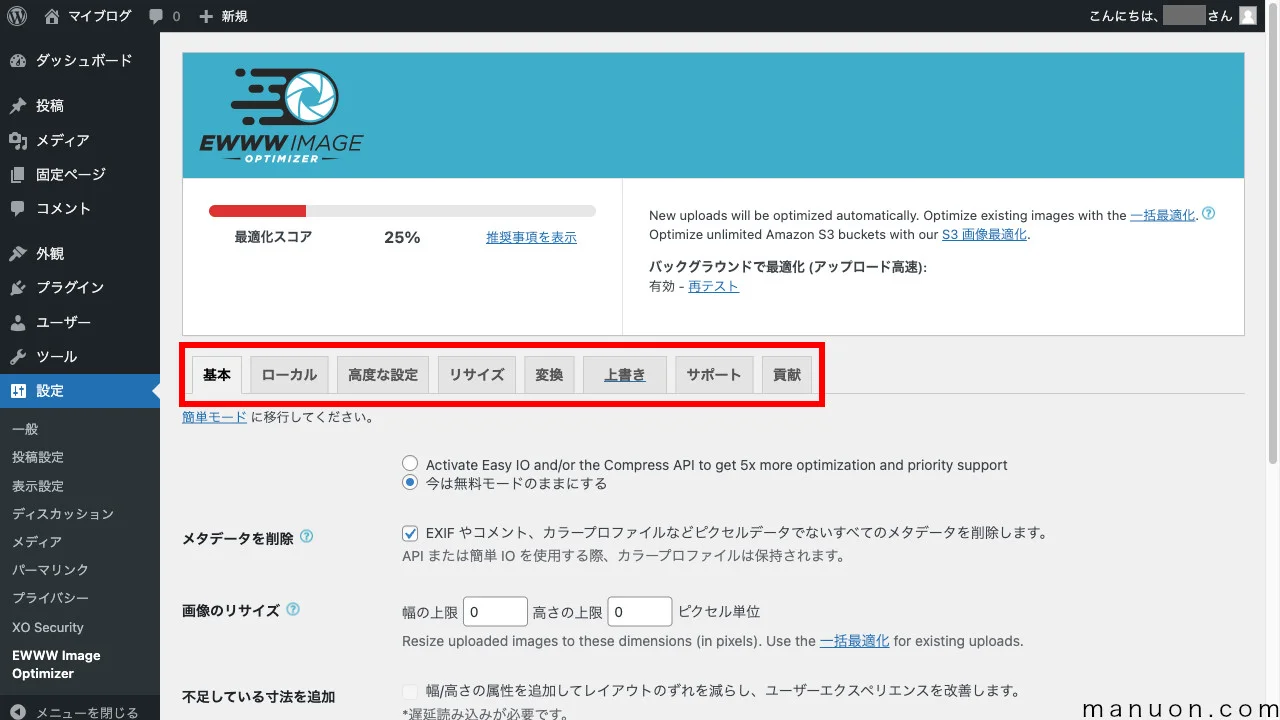Open メディア in main sidebar menu

80,140
